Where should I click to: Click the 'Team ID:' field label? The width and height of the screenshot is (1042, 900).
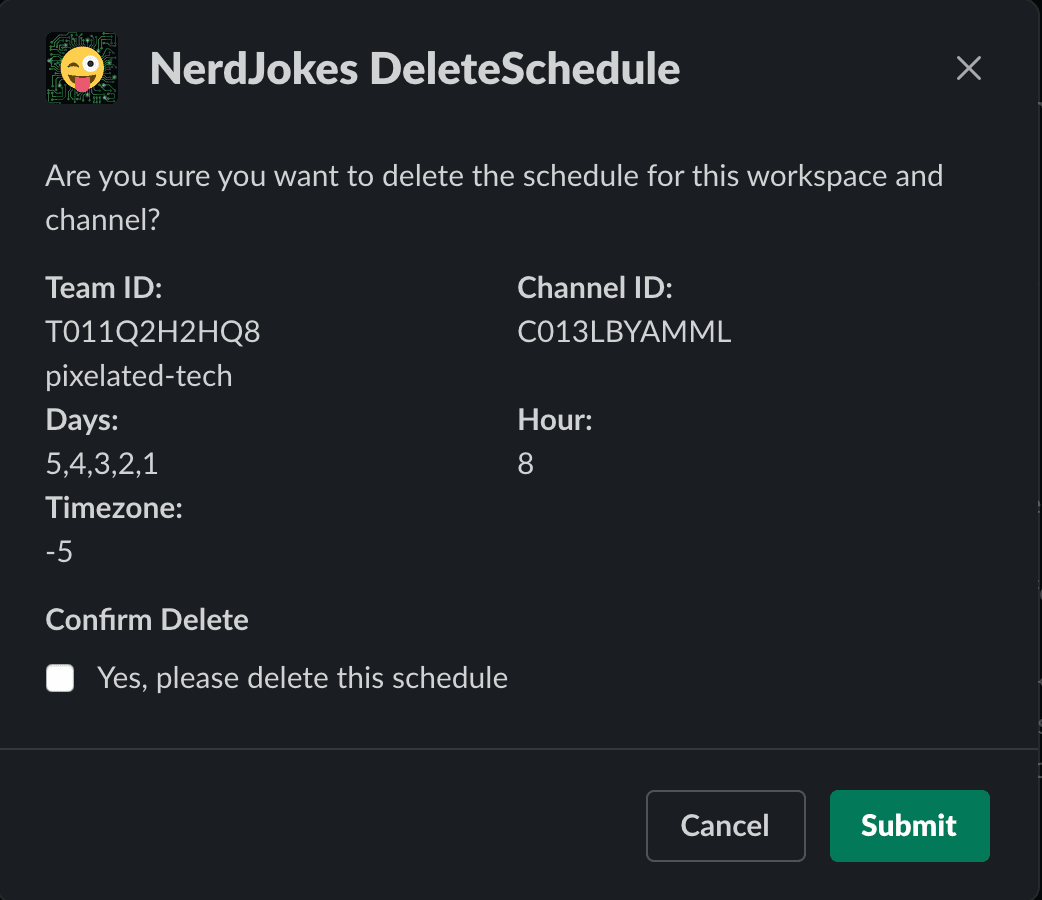tap(103, 287)
